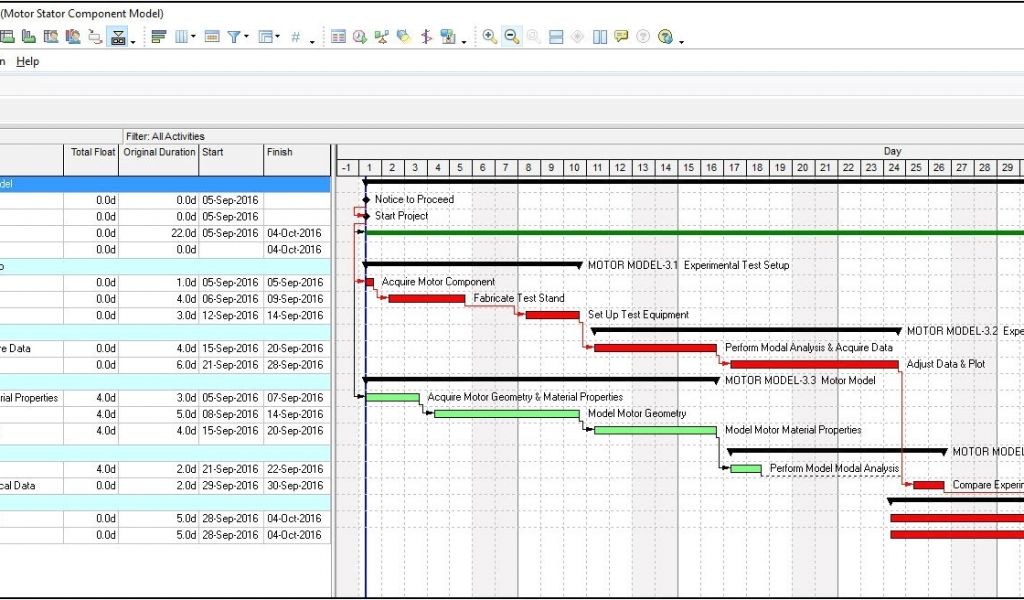
Task: Click the Schedule clock icon
Action: [360, 37]
